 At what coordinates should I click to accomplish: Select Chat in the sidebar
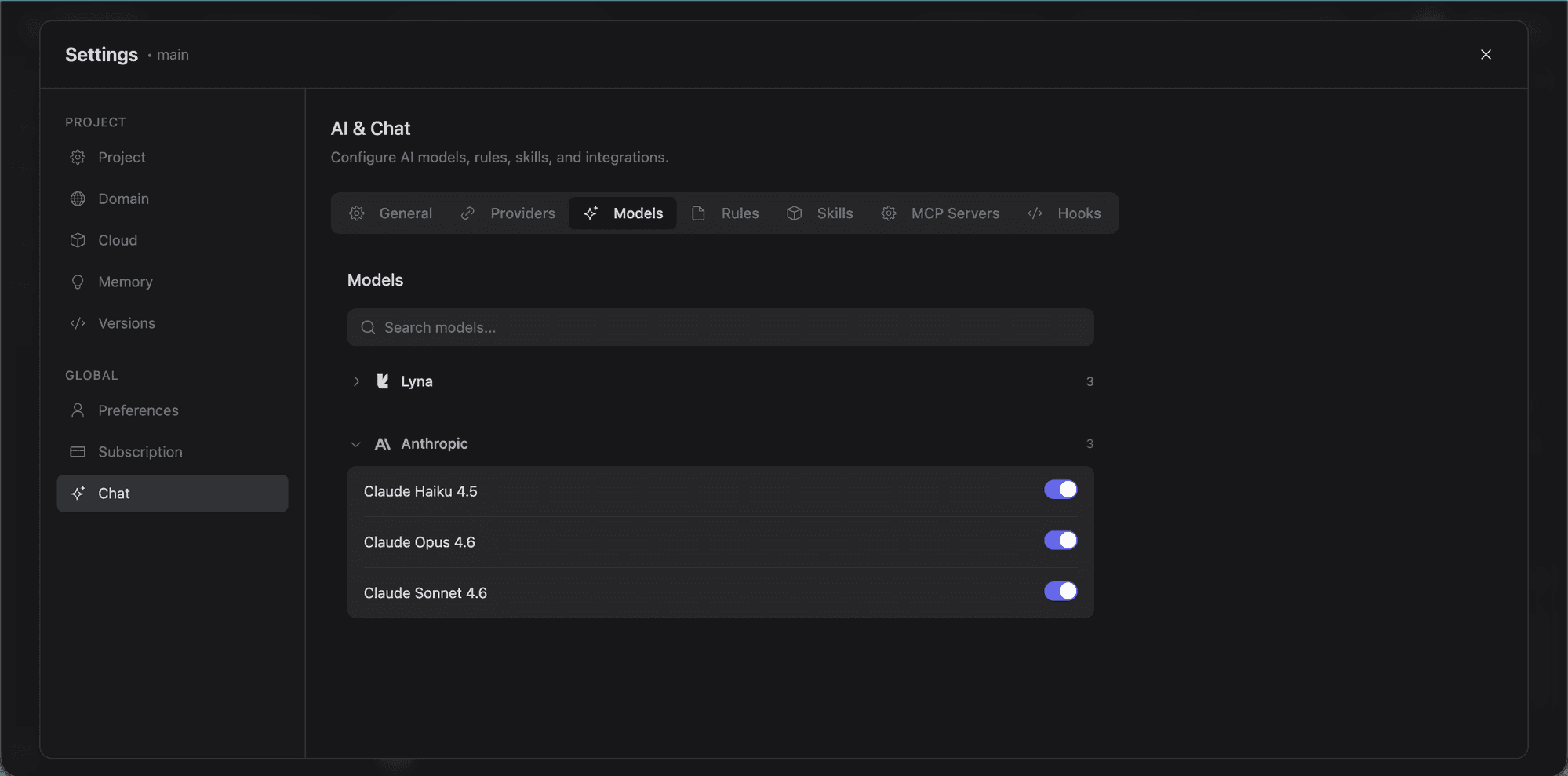(x=173, y=494)
